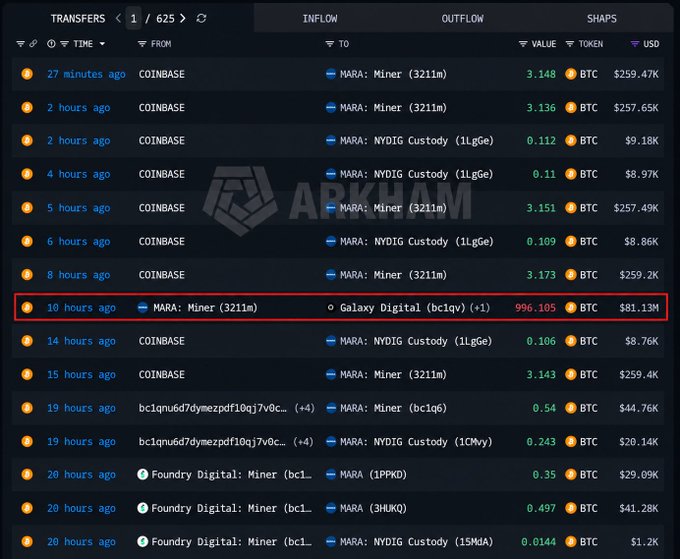Viewport: 680px width, 559px height.
Task: Expand the TIME sort dropdown arrow
Action: 102,44
